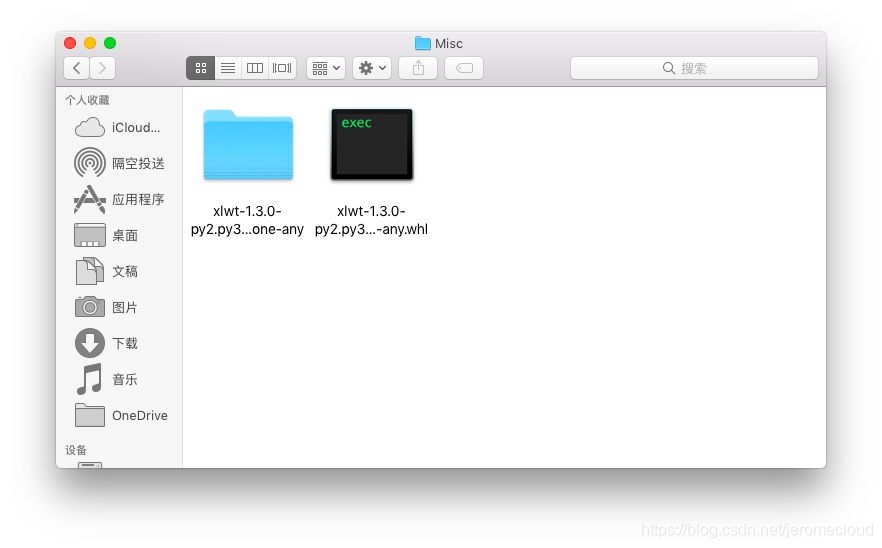The width and height of the screenshot is (882, 548).
Task: Switch to list view mode
Action: (228, 68)
